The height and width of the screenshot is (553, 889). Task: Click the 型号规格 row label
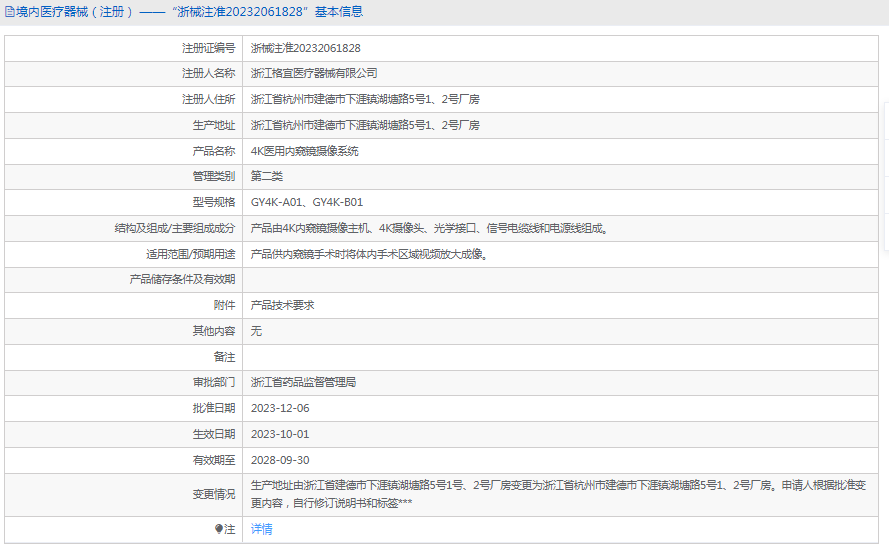pyautogui.click(x=214, y=202)
